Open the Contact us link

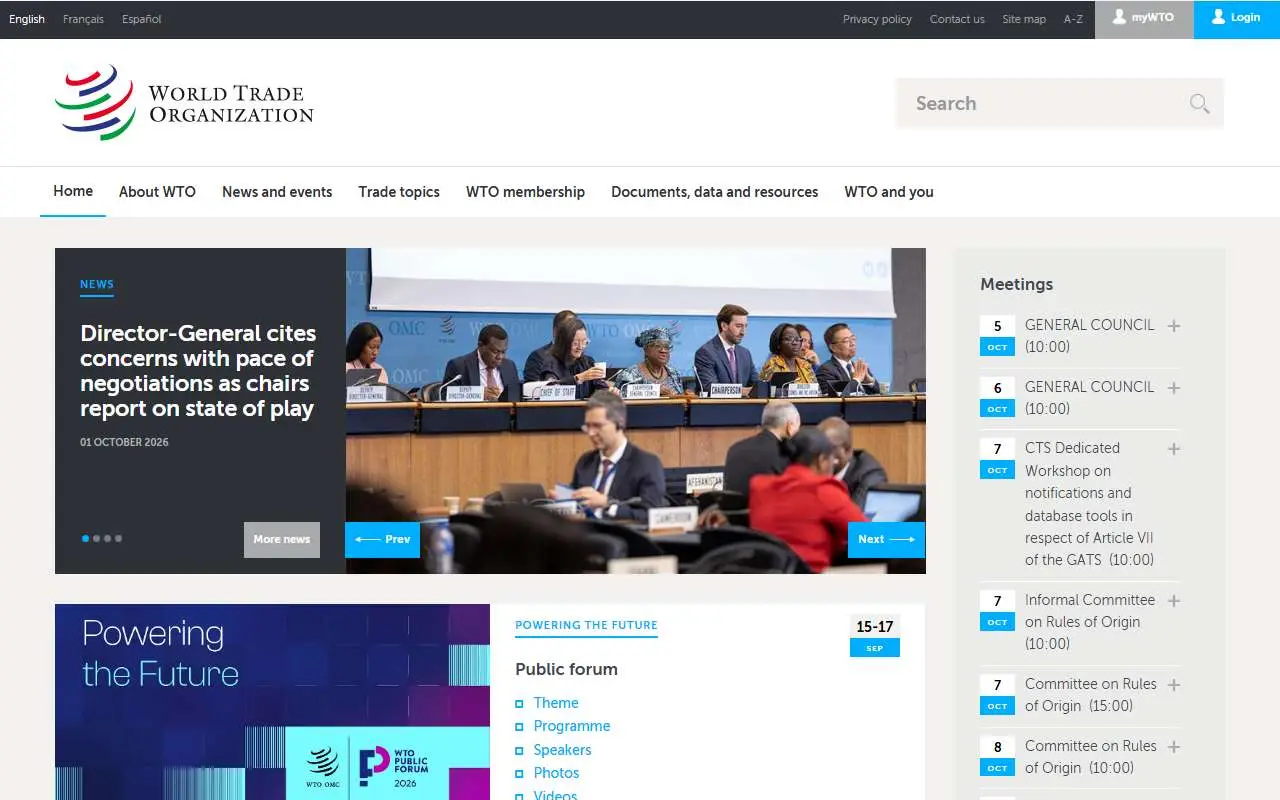pyautogui.click(x=957, y=19)
